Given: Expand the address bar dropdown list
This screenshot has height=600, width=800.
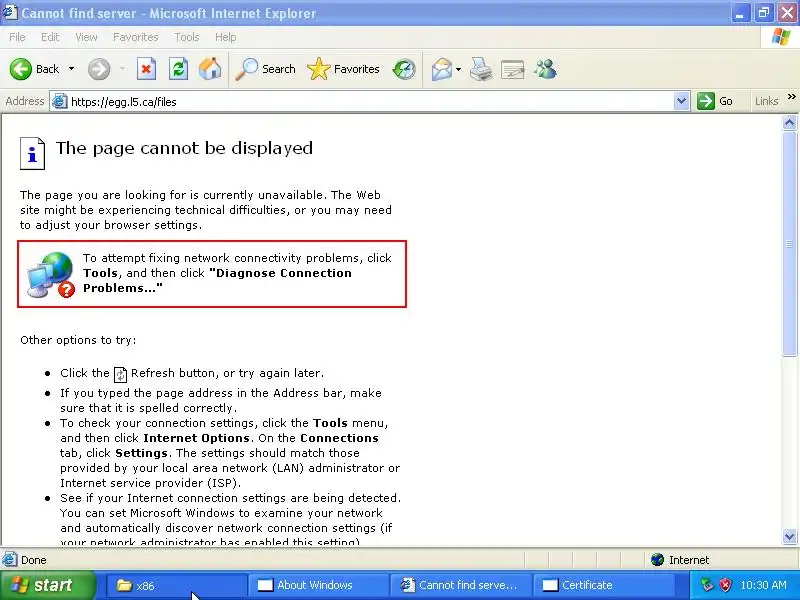Looking at the screenshot, I should 682,102.
